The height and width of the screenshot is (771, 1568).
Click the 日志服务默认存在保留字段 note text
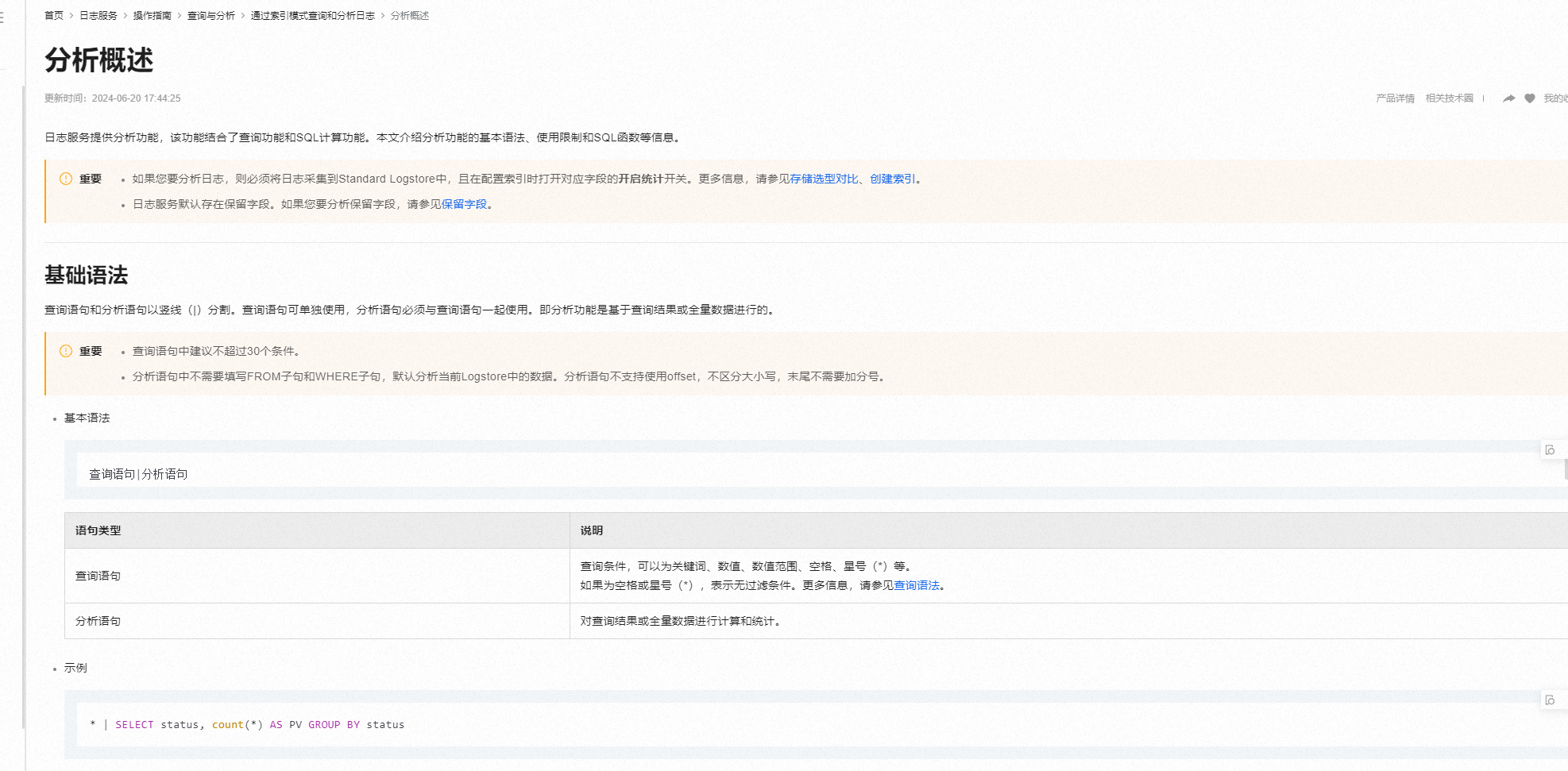coord(312,205)
